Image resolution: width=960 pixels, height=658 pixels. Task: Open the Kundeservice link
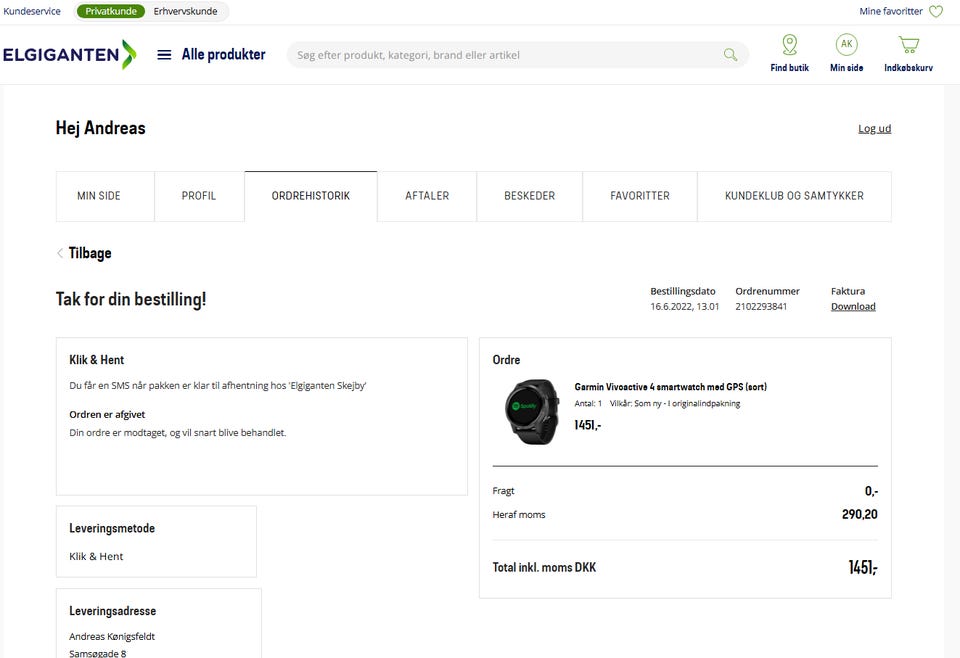(x=32, y=11)
